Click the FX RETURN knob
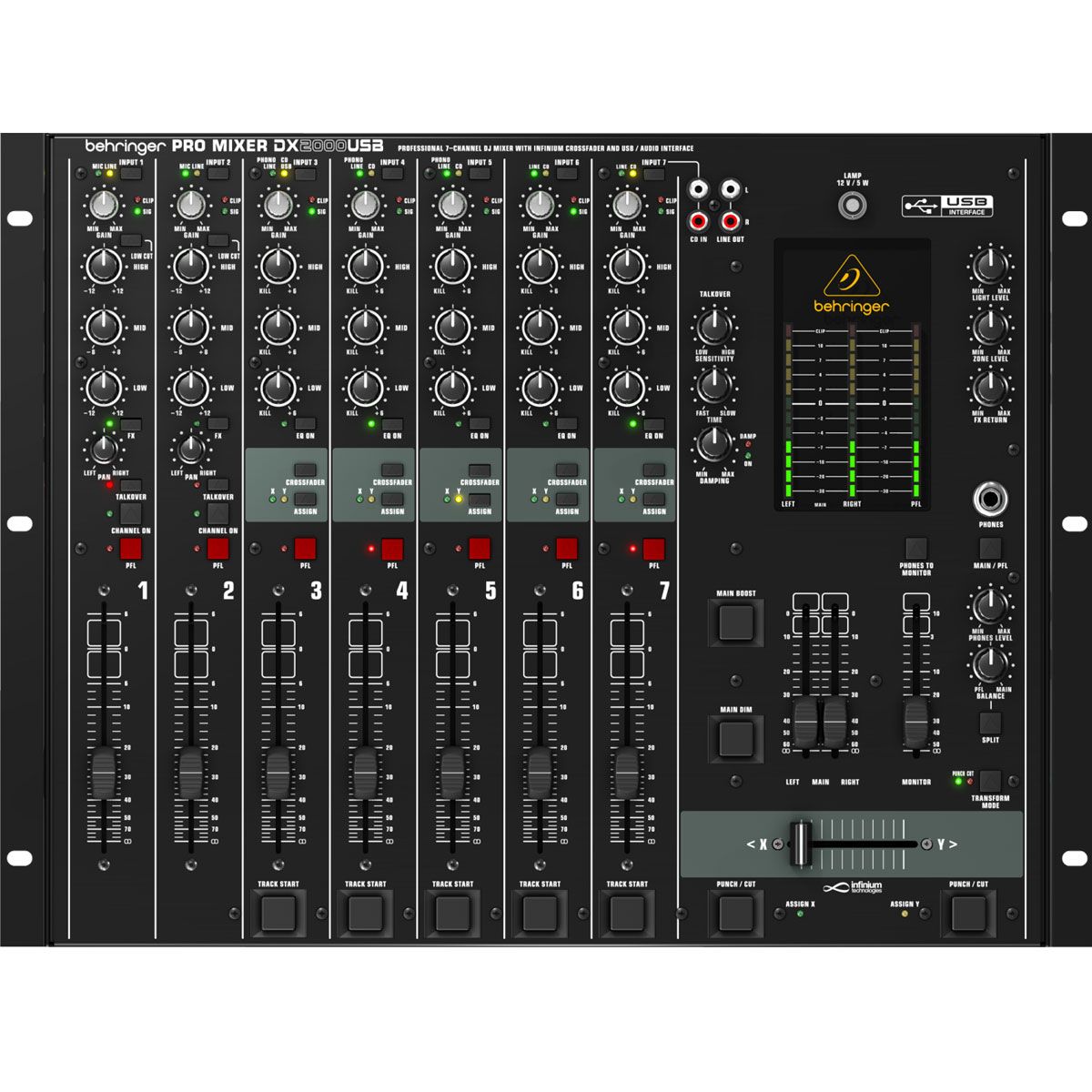 990,388
